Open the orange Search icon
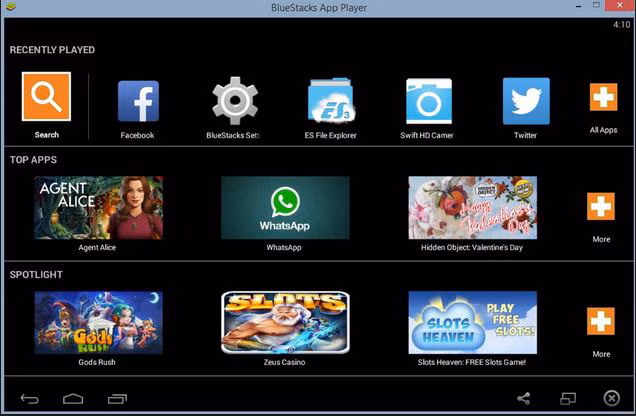636x416 pixels. pos(46,96)
